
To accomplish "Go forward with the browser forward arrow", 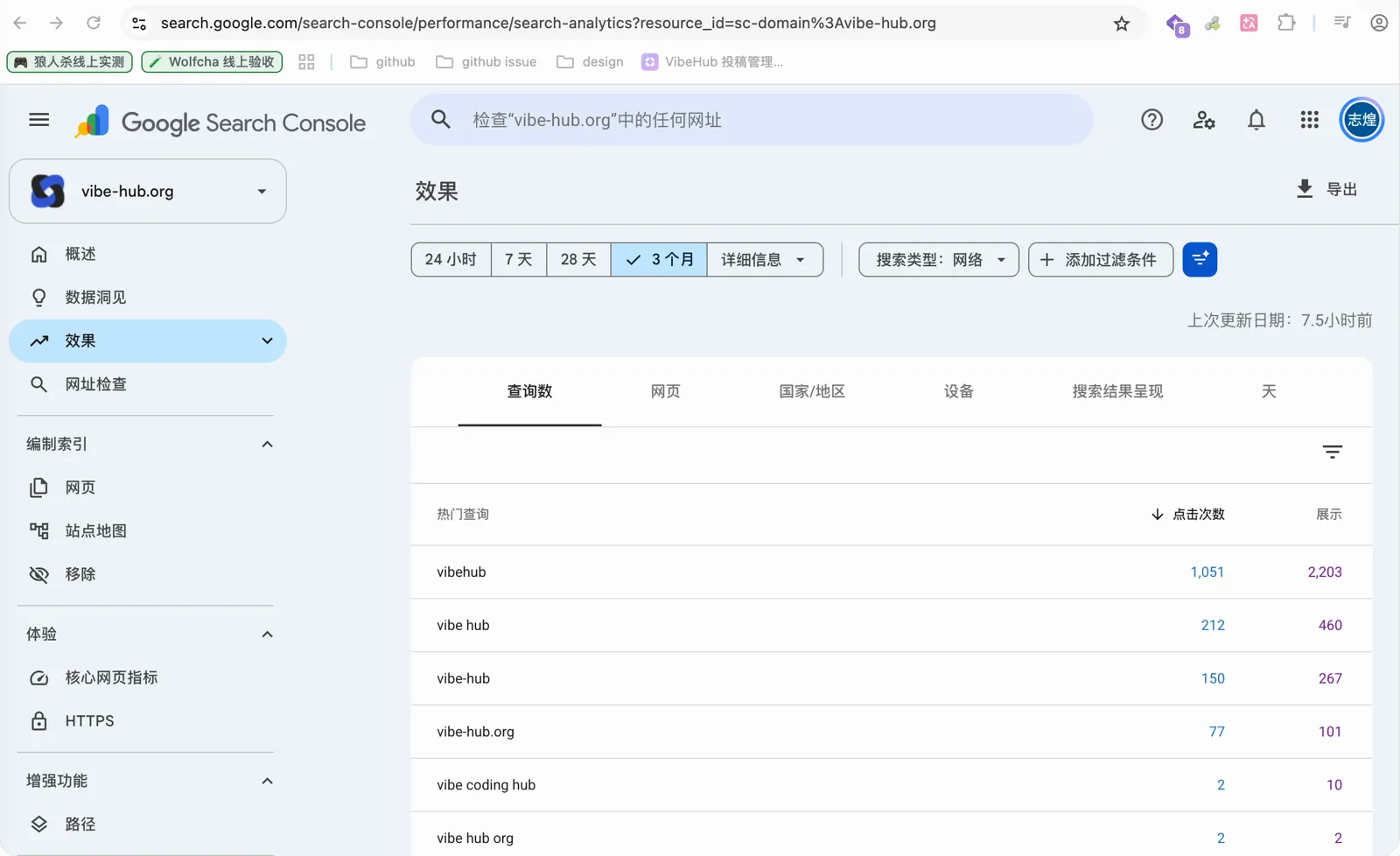I will tap(56, 23).
